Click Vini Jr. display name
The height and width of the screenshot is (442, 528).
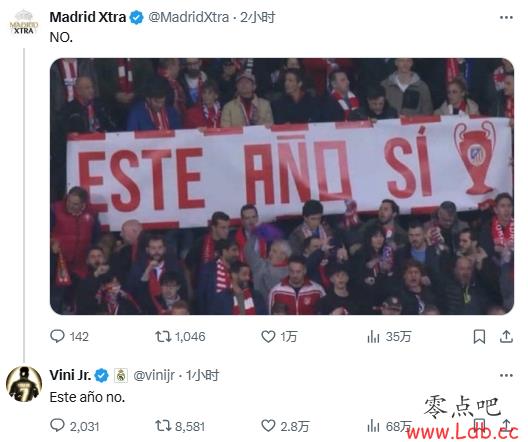70,375
